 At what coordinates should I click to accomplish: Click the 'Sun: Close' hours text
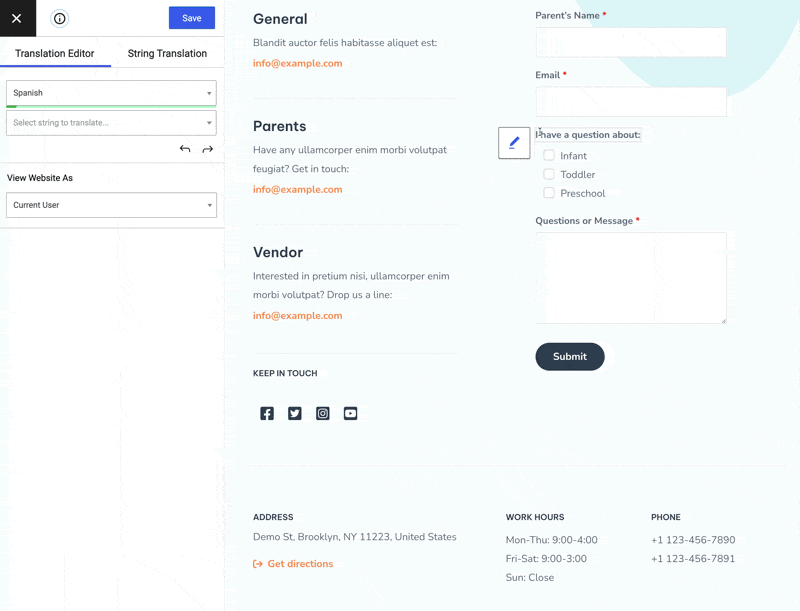click(x=530, y=577)
